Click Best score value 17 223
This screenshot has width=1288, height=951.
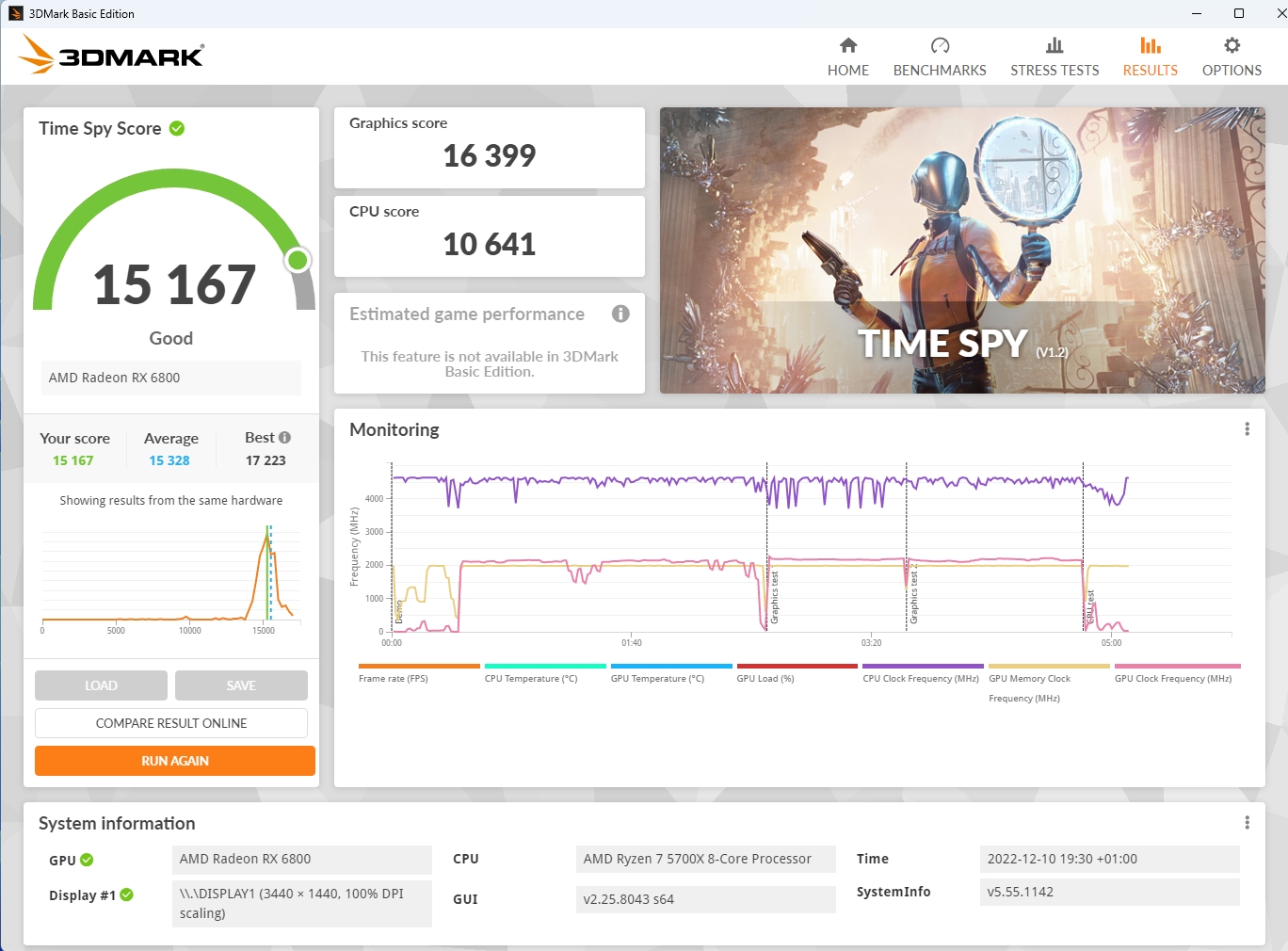266,460
